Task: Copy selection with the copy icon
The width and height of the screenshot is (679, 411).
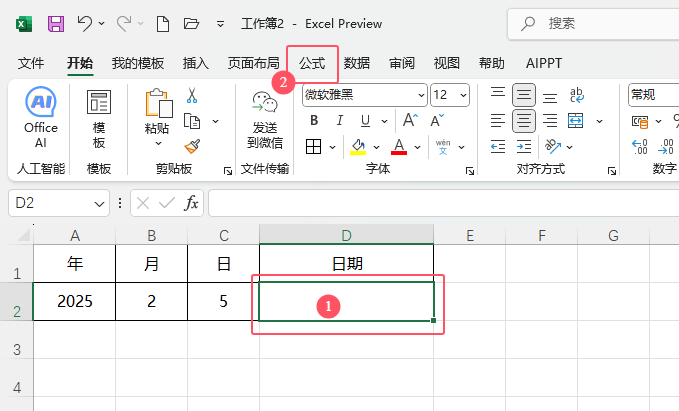Action: click(x=192, y=121)
